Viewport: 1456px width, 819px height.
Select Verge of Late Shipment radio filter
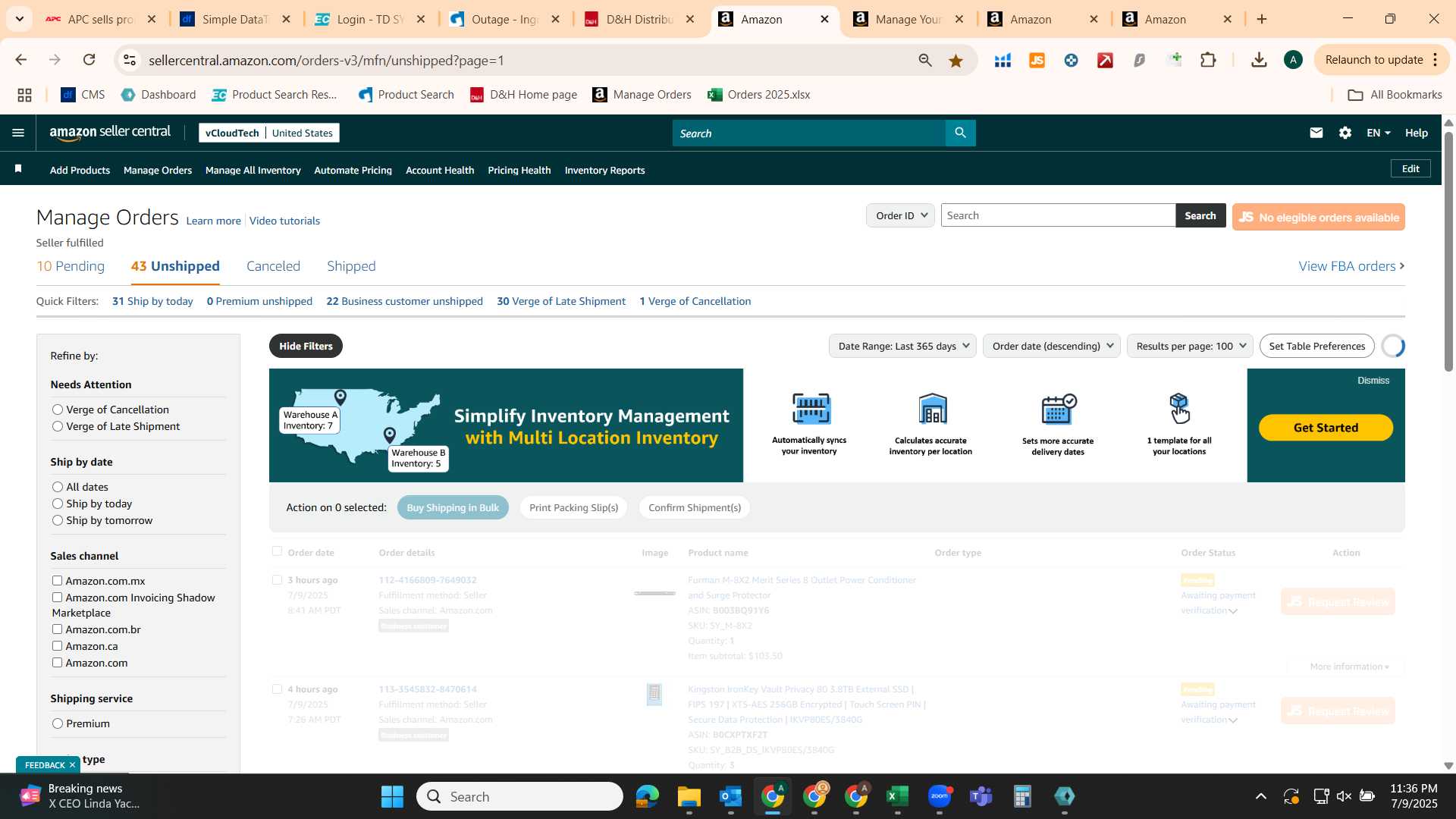tap(58, 426)
